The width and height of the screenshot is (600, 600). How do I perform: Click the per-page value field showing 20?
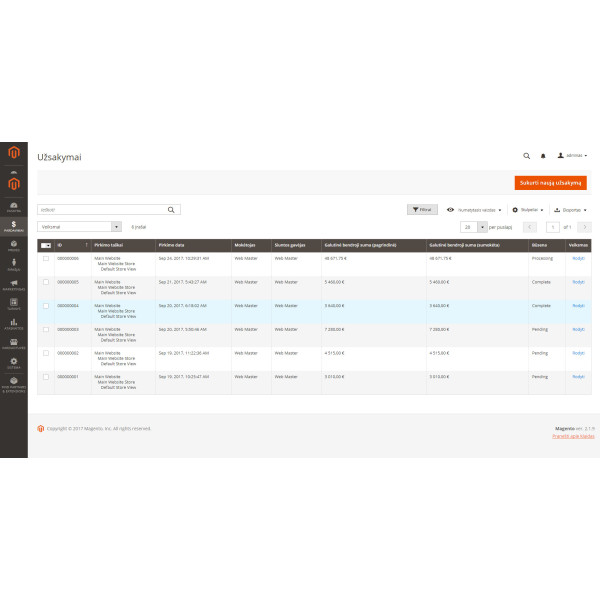tap(469, 227)
